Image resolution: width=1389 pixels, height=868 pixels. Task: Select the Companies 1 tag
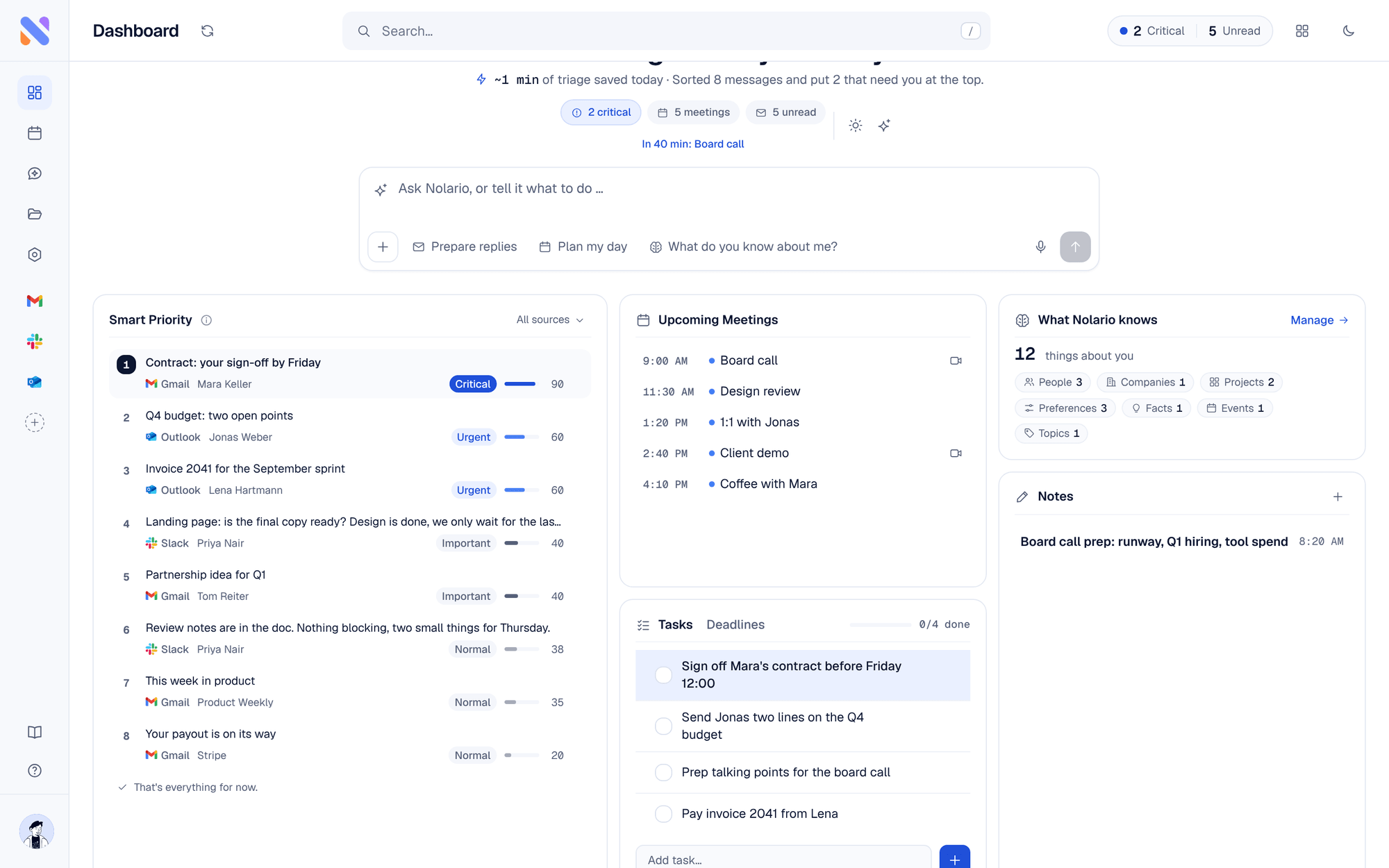coord(1145,382)
